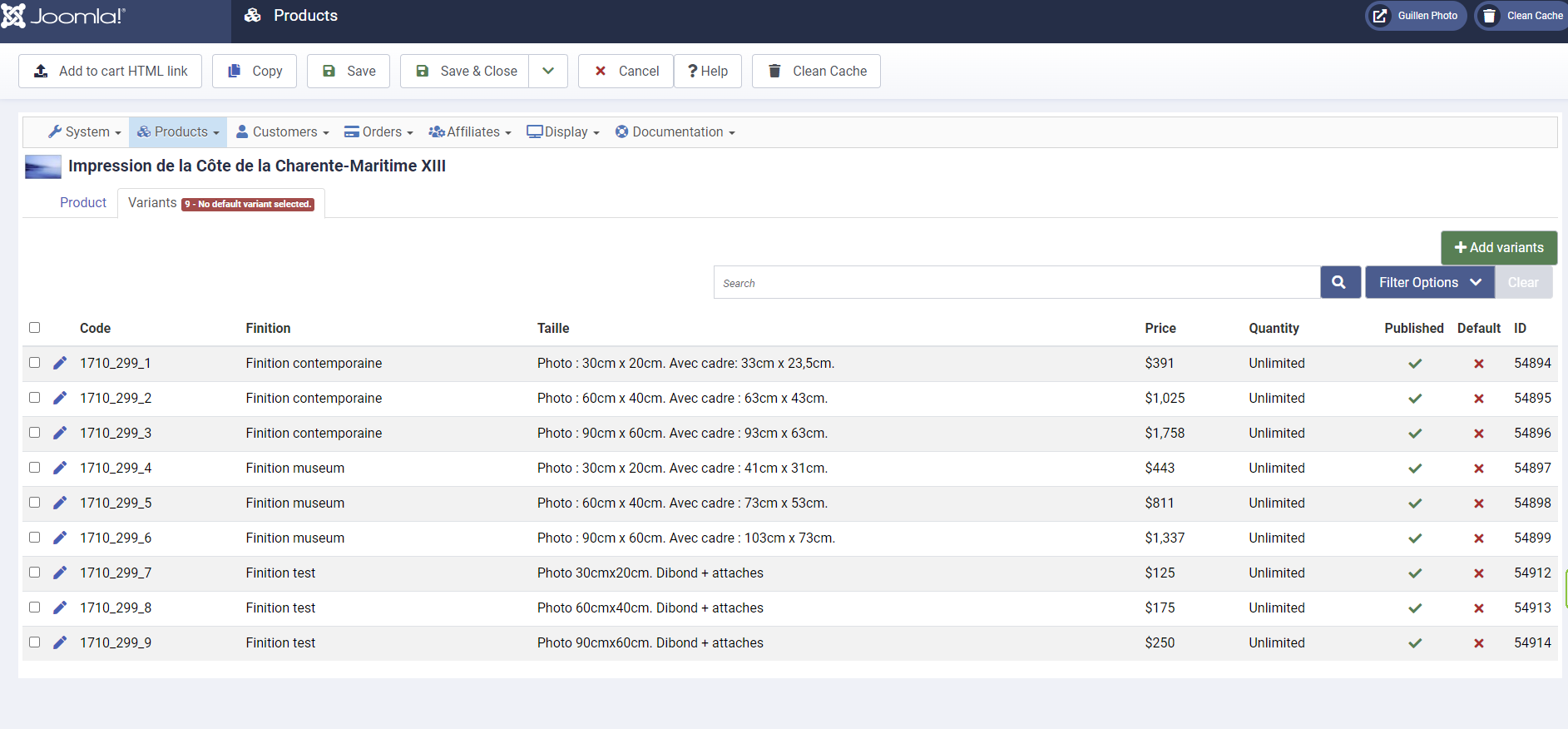Tick the checkbox for variant 1710_299_7

point(35,573)
